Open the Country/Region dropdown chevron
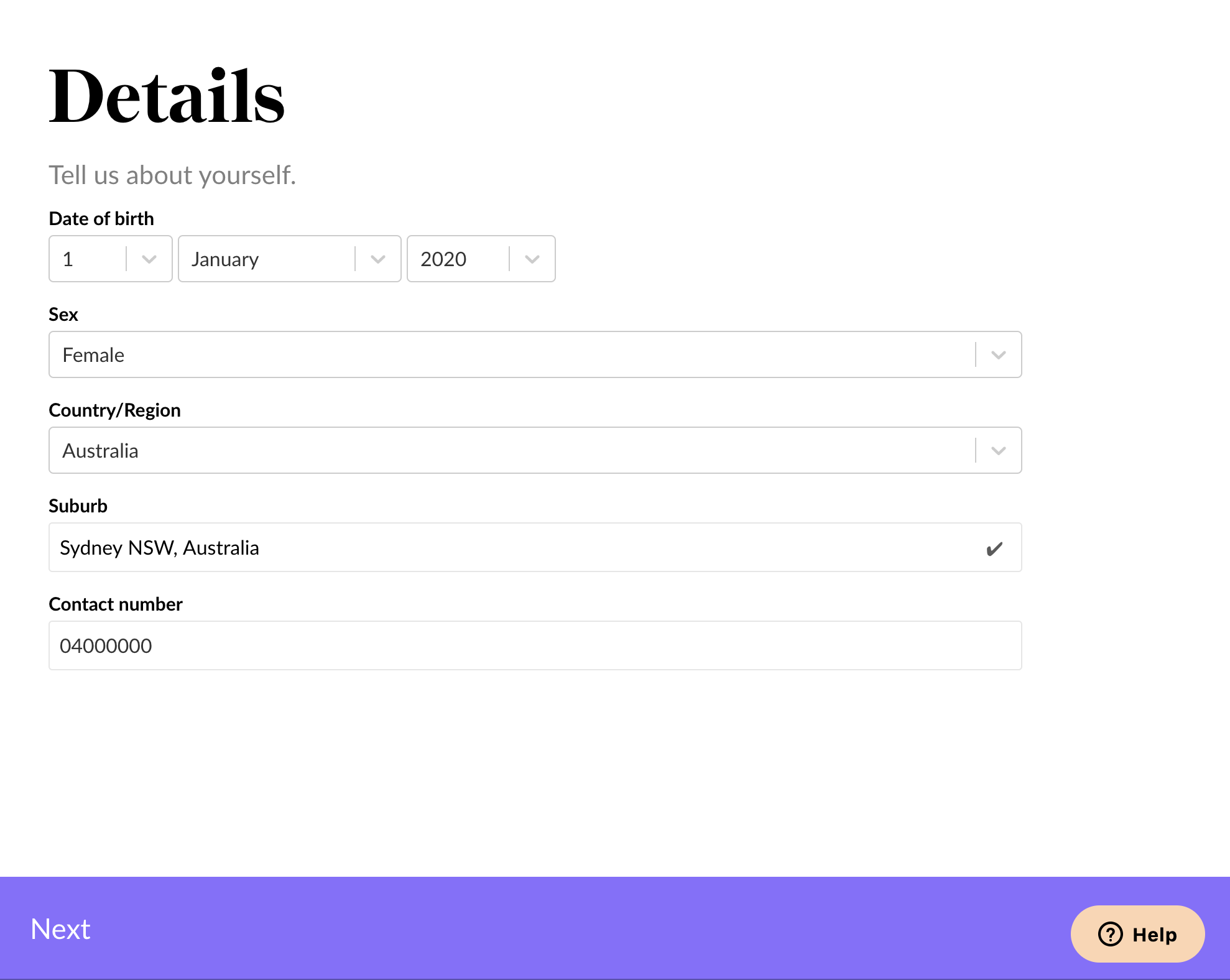 pyautogui.click(x=999, y=451)
